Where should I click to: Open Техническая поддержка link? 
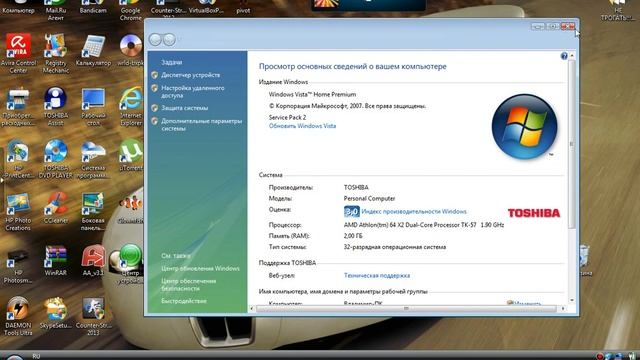(x=377, y=276)
